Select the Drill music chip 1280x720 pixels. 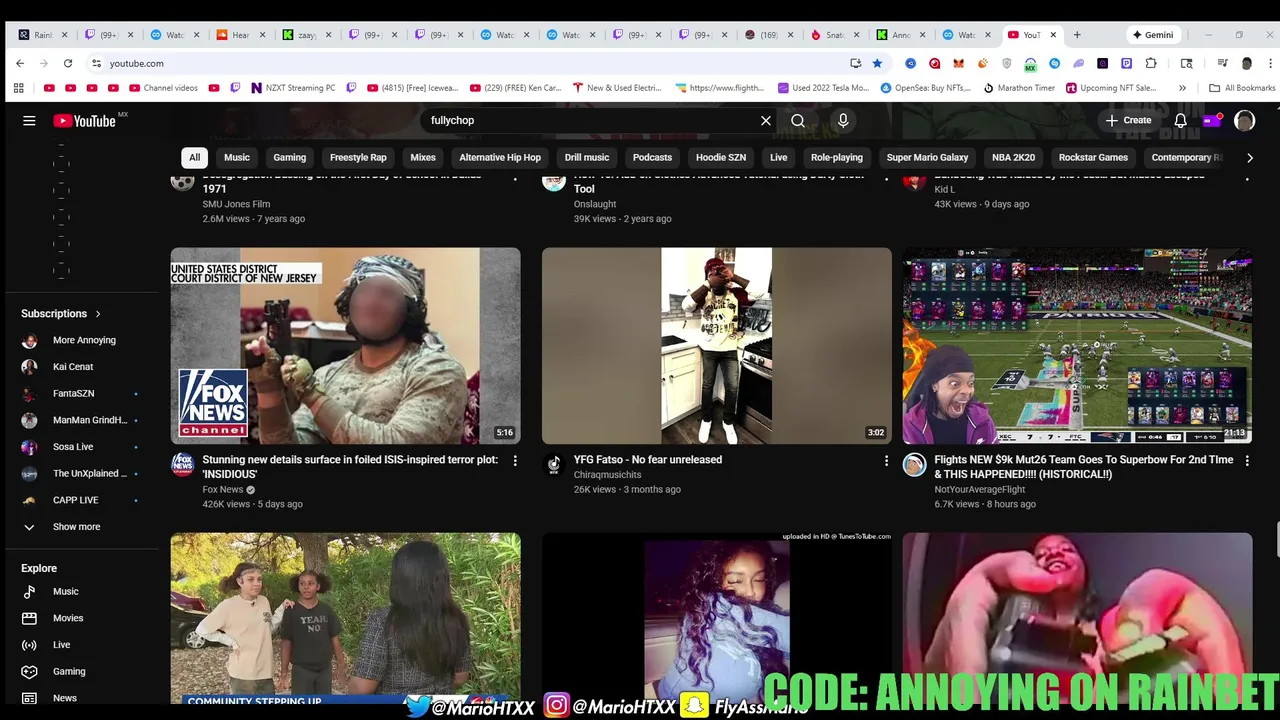click(587, 157)
